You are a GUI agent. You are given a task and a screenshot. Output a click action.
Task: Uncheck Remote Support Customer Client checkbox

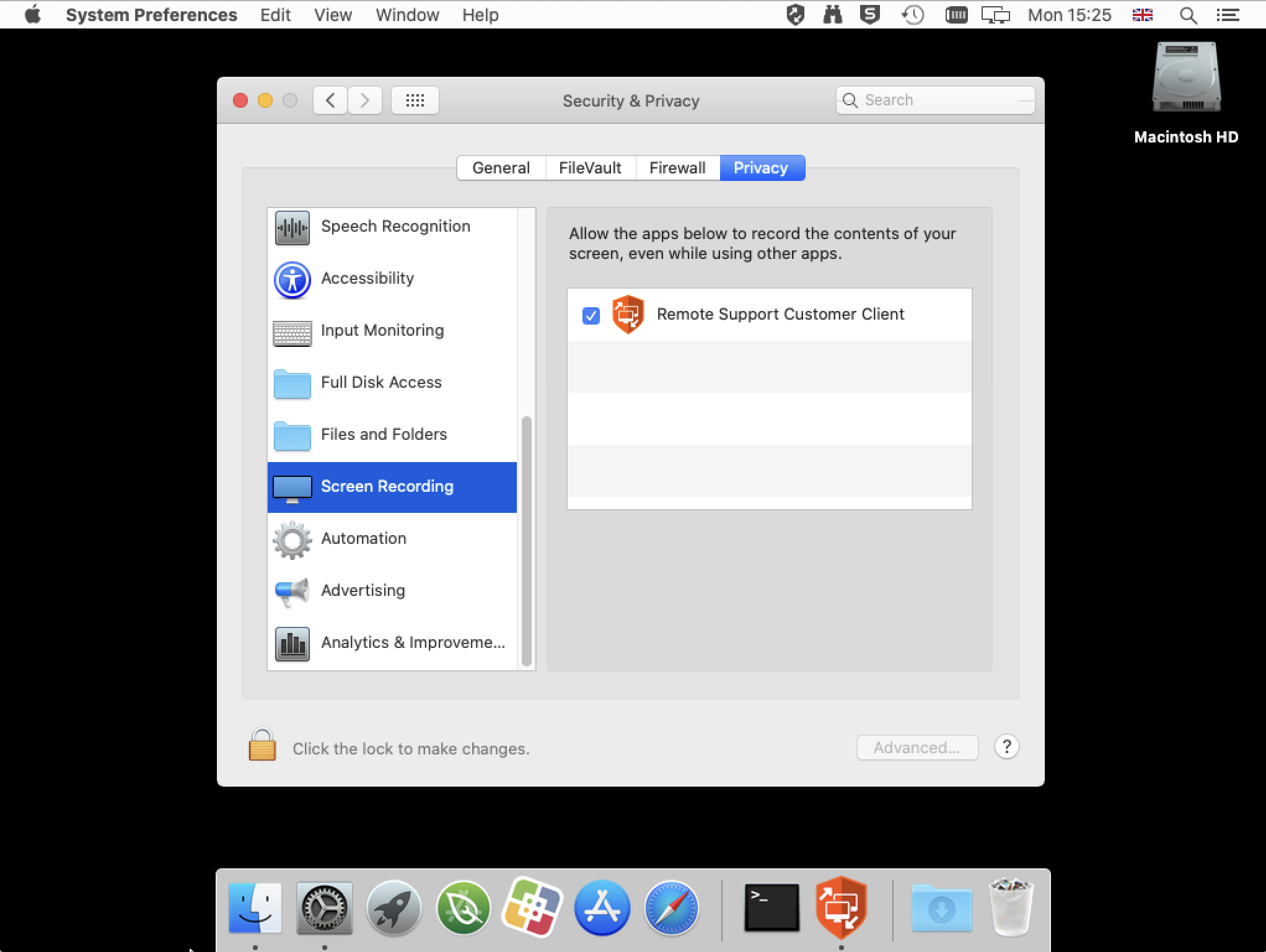[591, 316]
